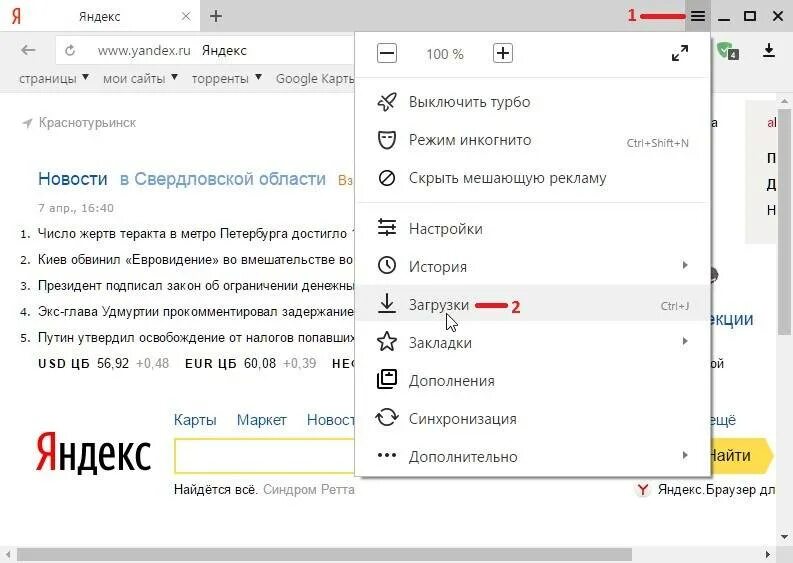The height and width of the screenshot is (563, 793).
Task: Open Загрузки from the menu
Action: [533, 305]
